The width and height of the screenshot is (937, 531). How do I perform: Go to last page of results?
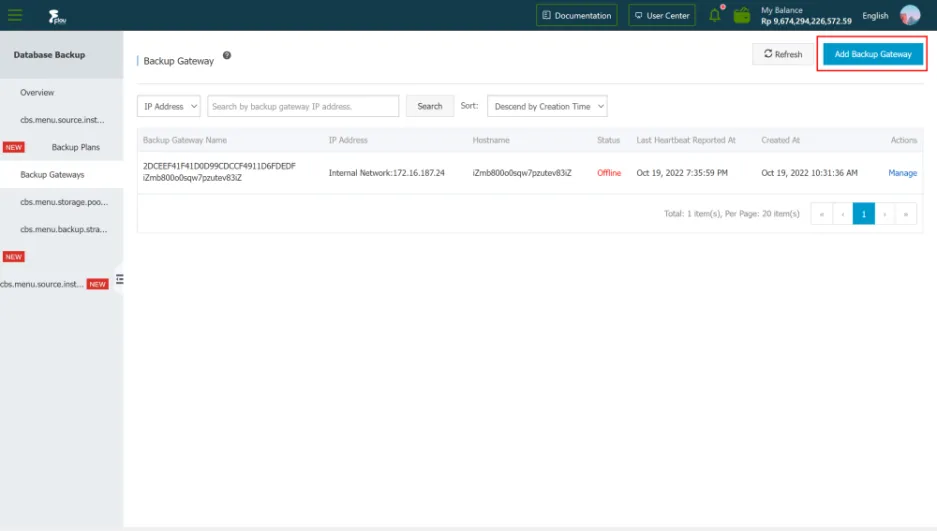click(x=906, y=214)
